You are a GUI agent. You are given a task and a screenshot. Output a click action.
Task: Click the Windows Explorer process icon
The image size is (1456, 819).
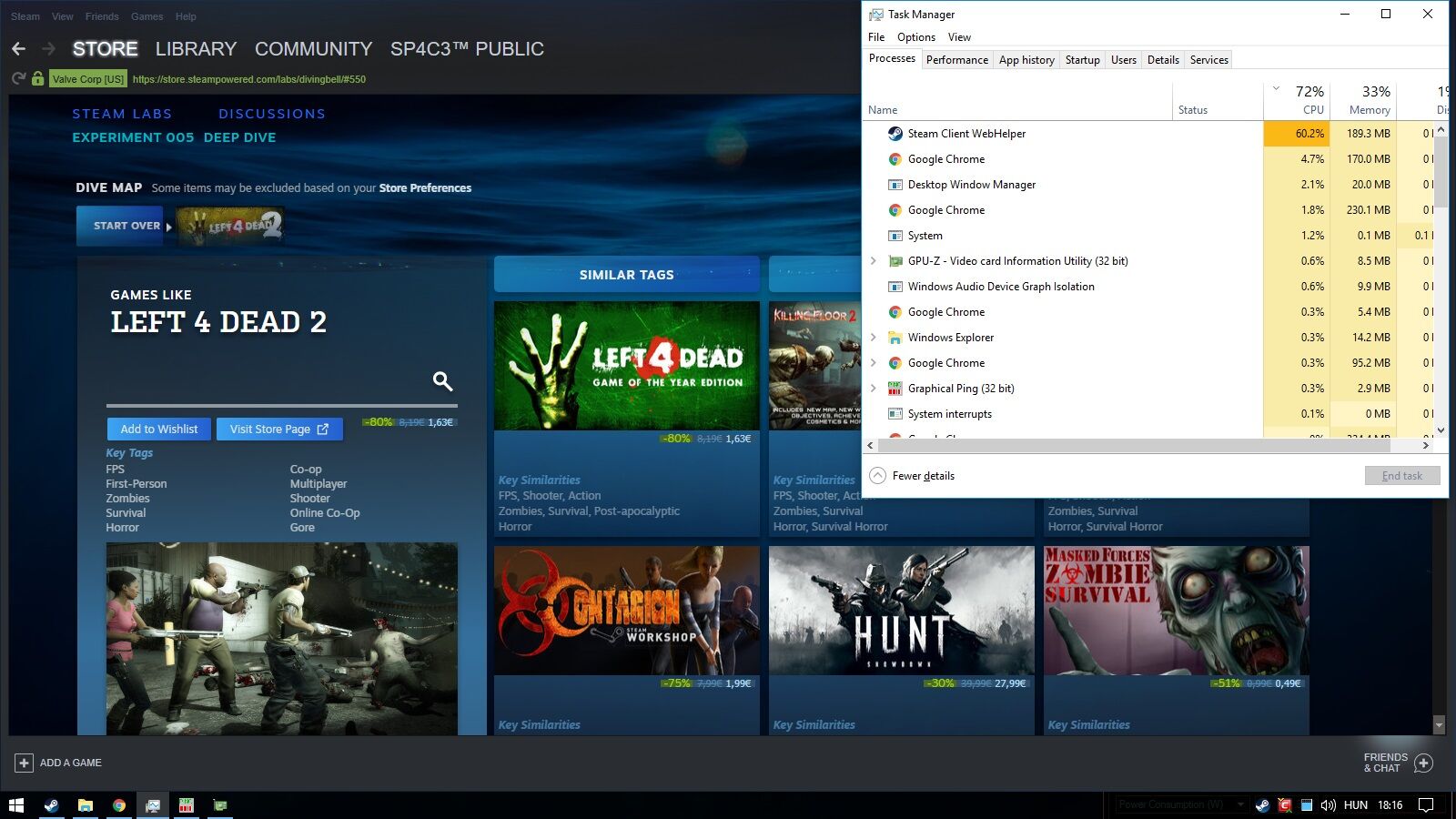tap(895, 338)
